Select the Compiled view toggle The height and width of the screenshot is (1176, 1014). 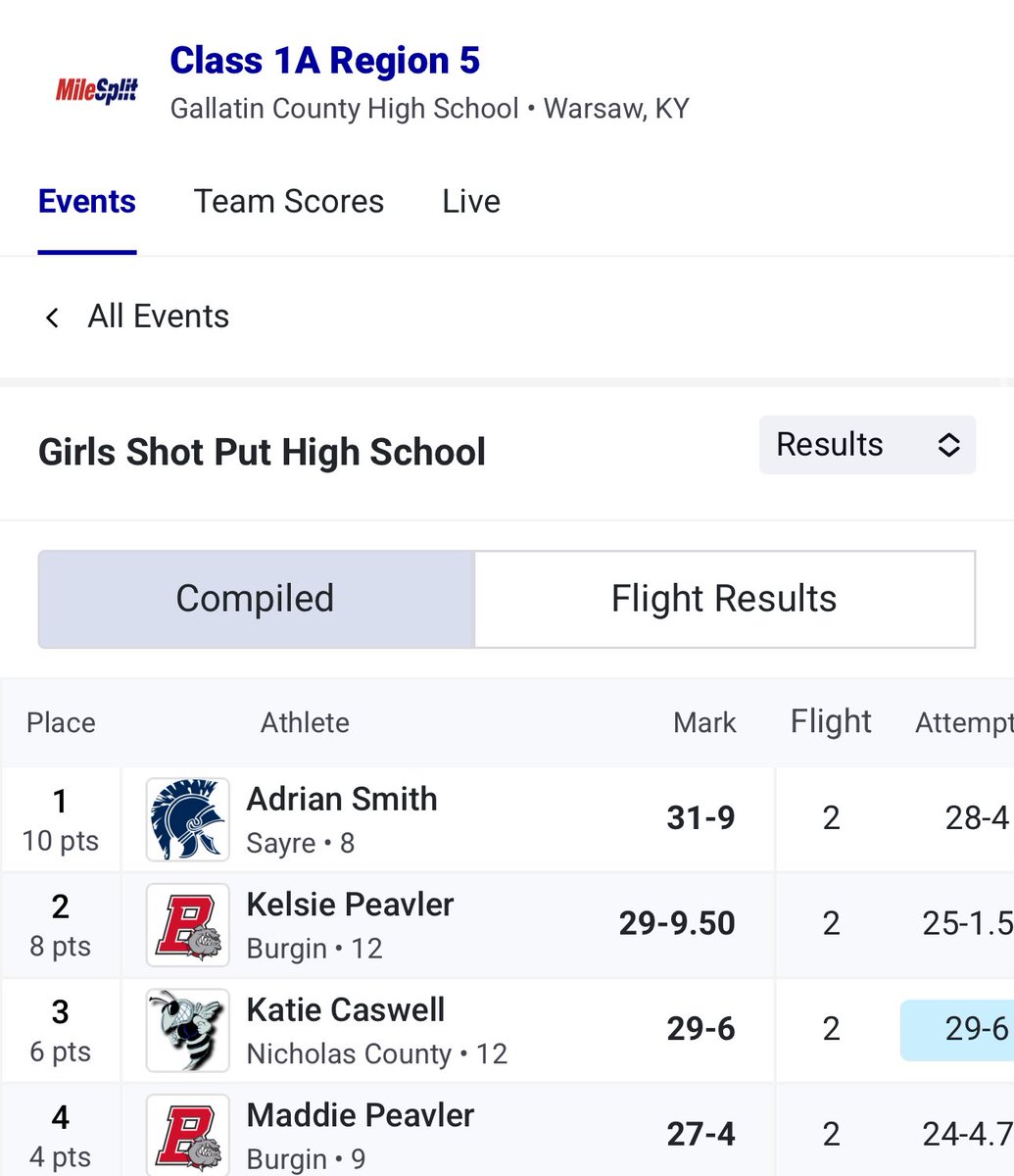coord(256,599)
